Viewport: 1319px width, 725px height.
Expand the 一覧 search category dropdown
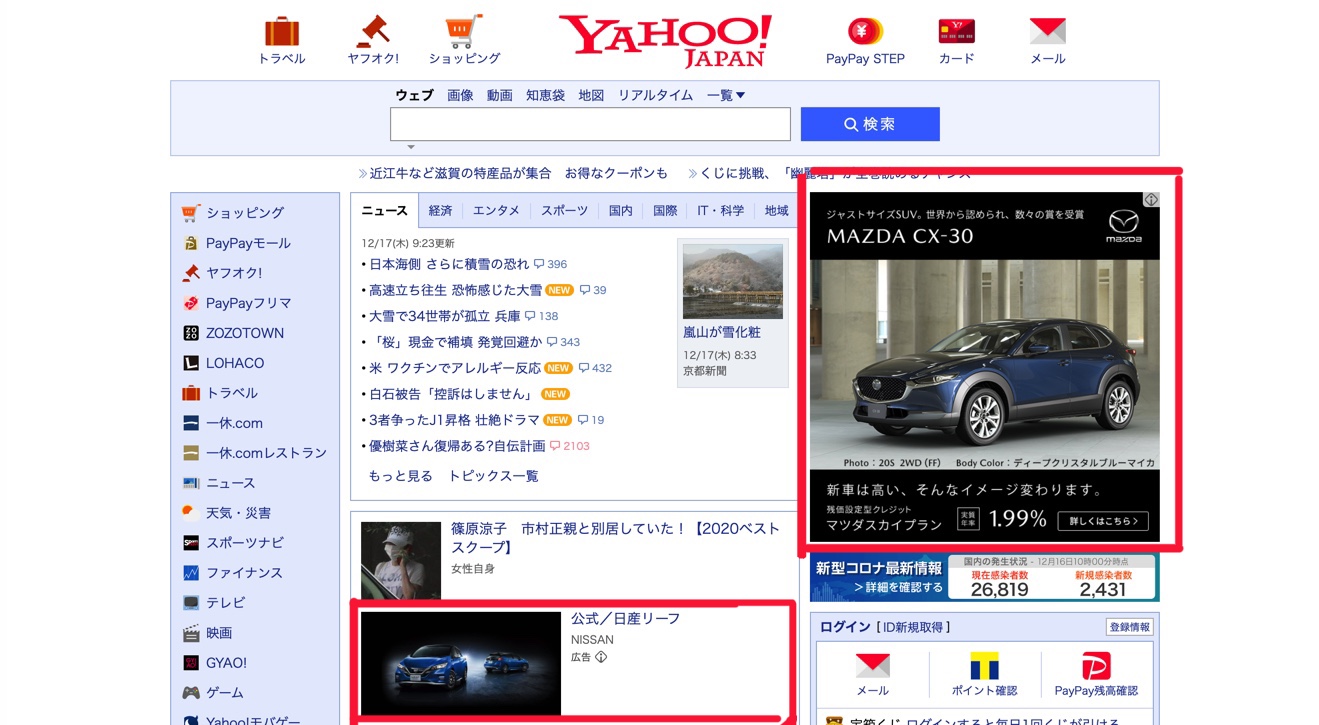click(x=726, y=95)
